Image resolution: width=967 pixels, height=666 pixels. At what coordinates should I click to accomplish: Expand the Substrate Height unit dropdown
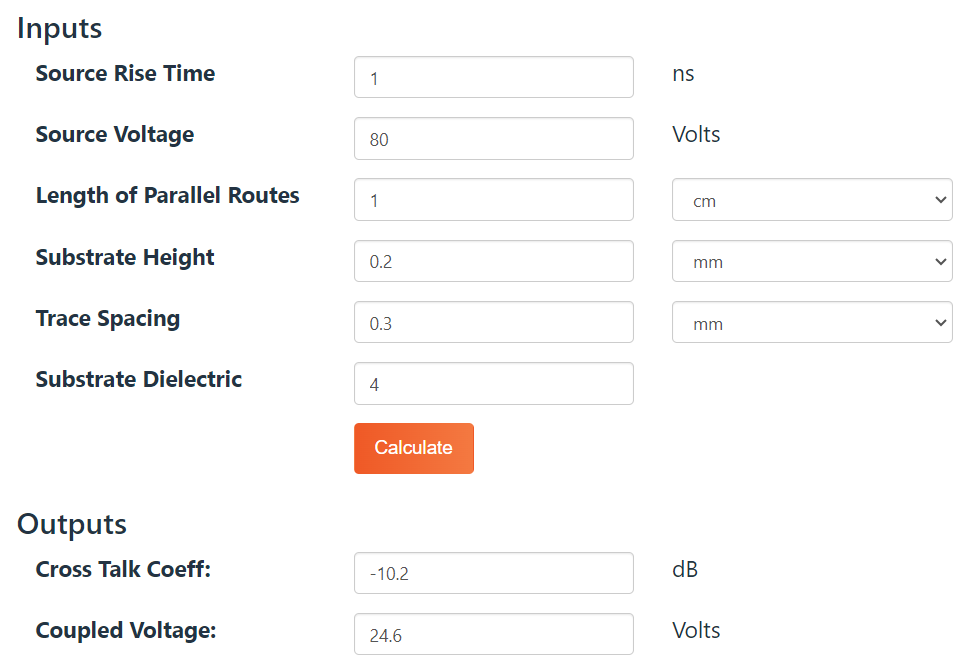[811, 262]
